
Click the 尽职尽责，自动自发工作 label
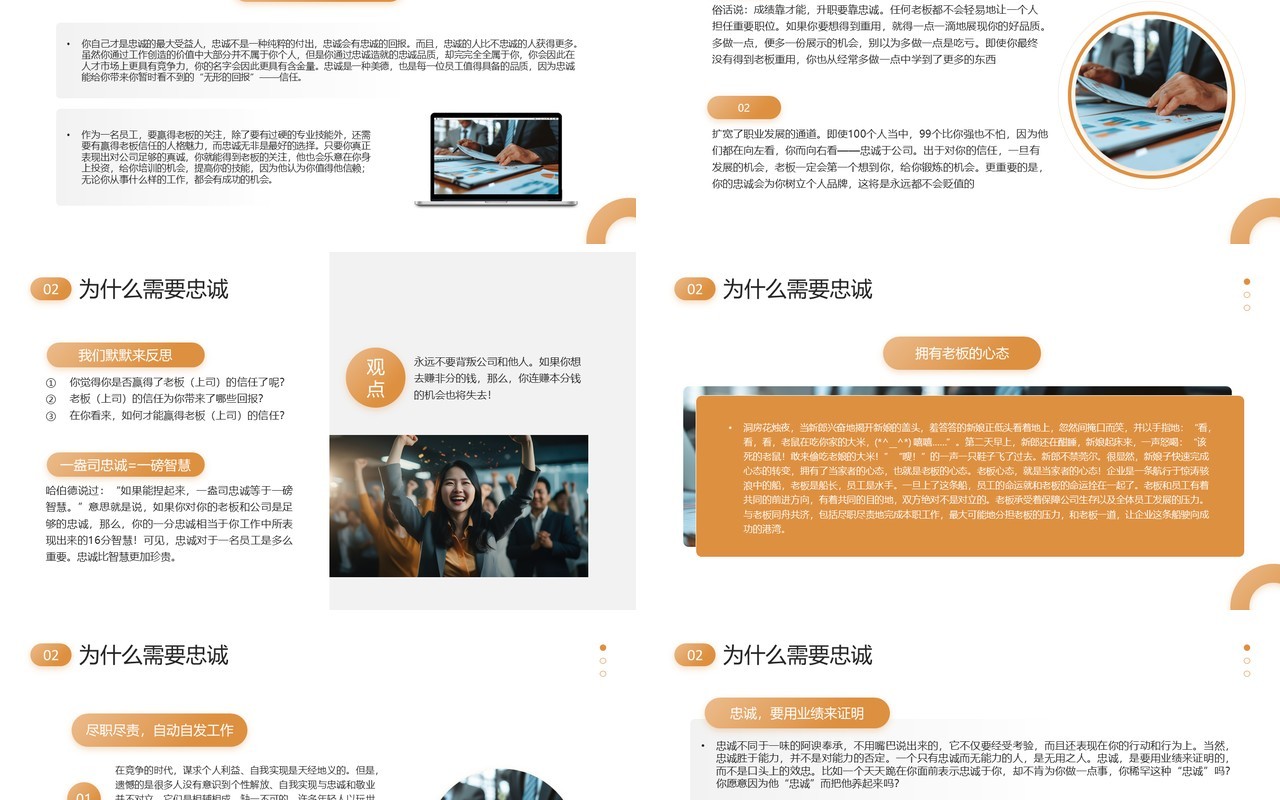point(159,730)
